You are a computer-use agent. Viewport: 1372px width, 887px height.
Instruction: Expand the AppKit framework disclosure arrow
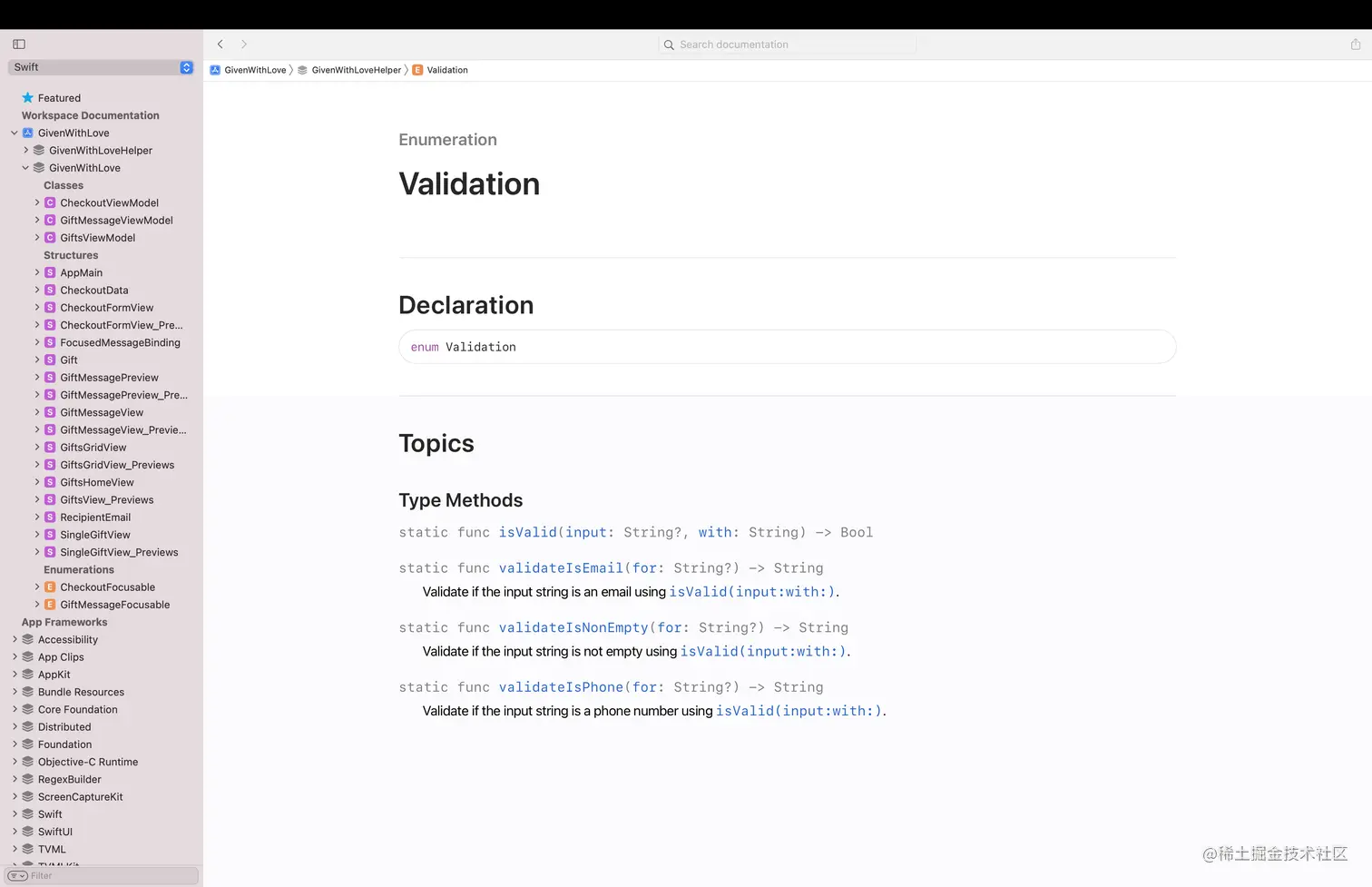click(x=15, y=675)
